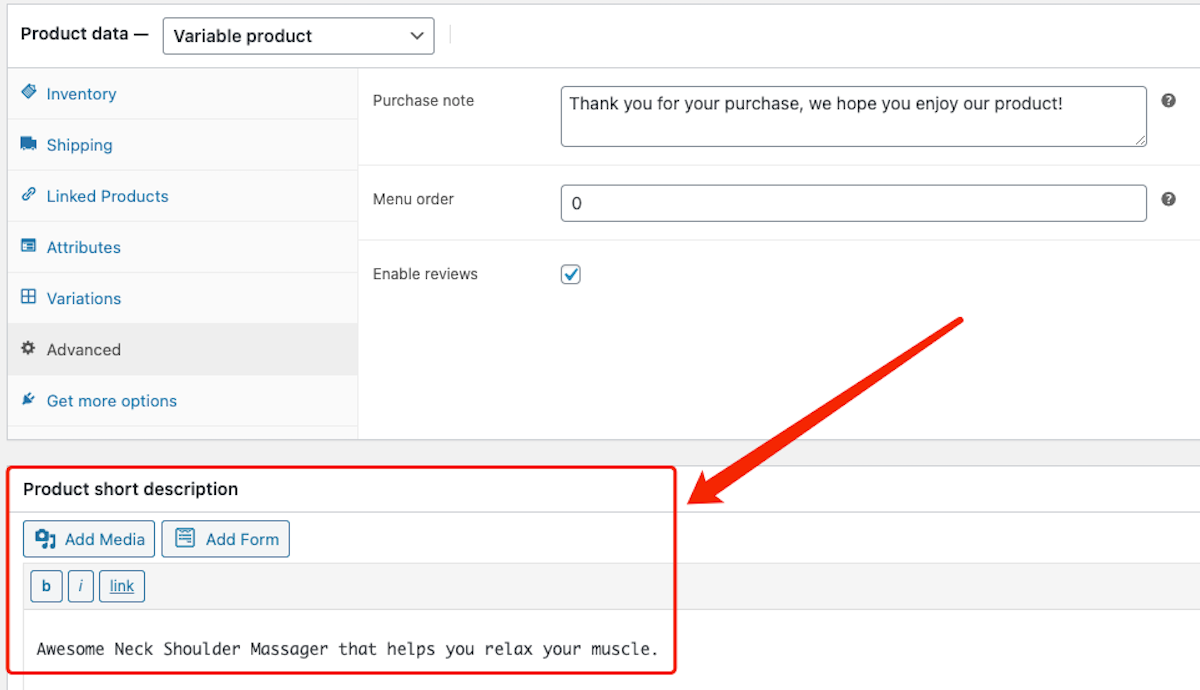
Task: Click the Menu order label
Action: click(x=413, y=199)
